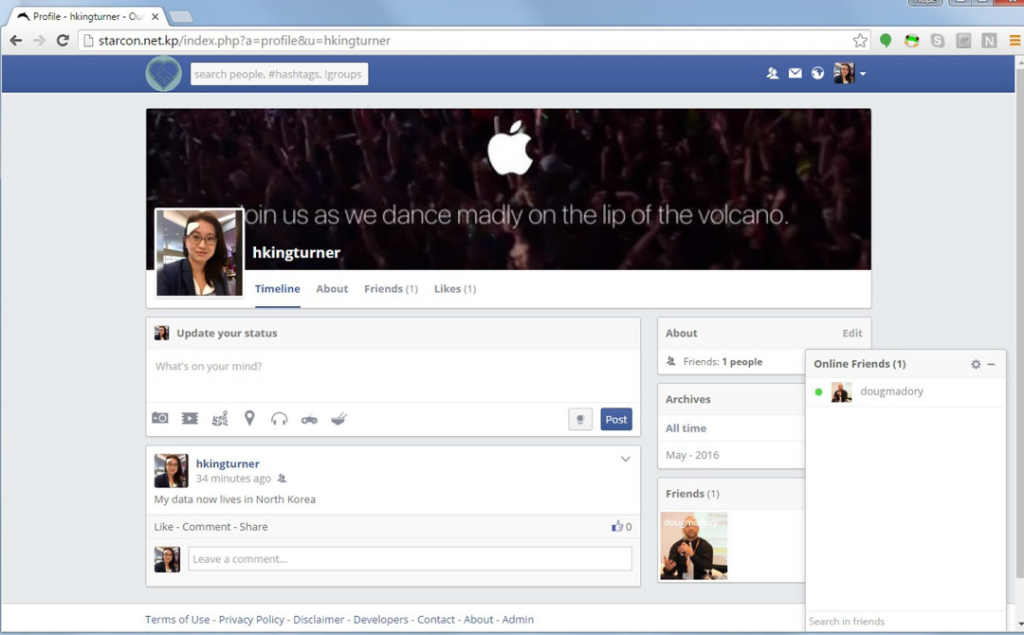Go back to the previous page
The image size is (1024, 635).
tap(16, 41)
